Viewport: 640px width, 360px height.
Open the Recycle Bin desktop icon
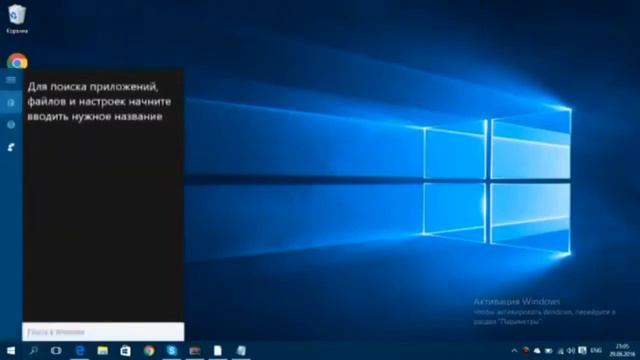pos(17,19)
